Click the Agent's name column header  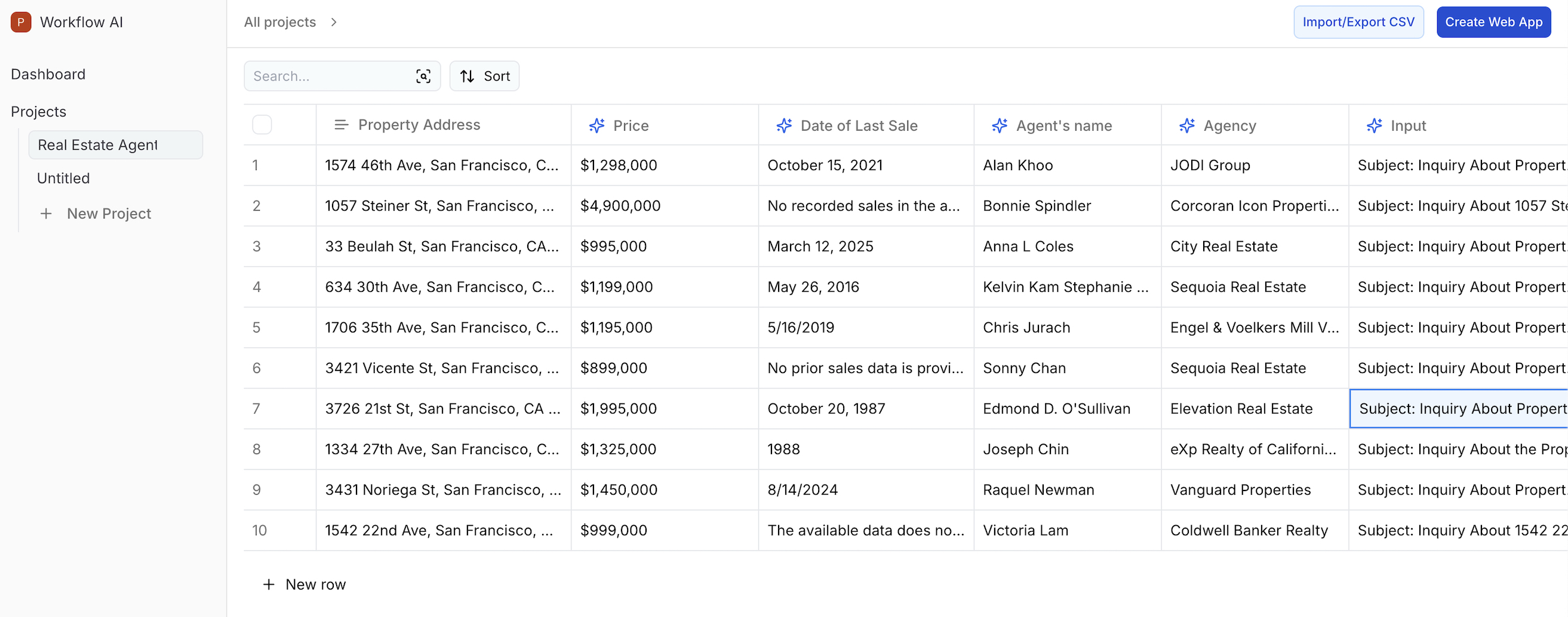click(1068, 125)
